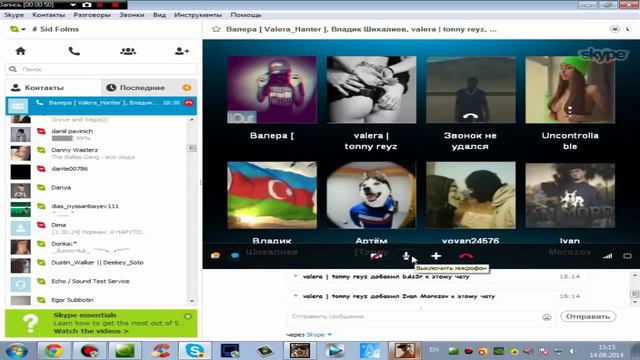640x360 pixels.
Task: Star the conversation as favorite
Action: coord(216,29)
